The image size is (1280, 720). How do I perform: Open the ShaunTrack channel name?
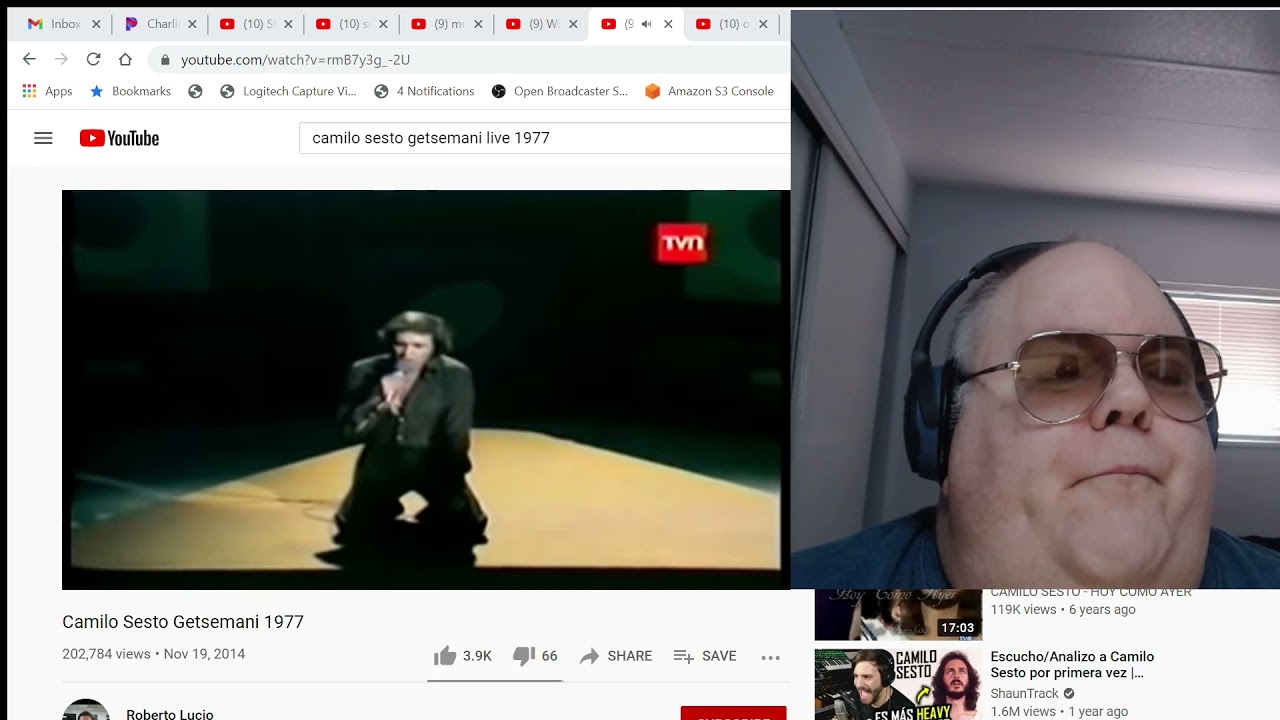(1024, 693)
